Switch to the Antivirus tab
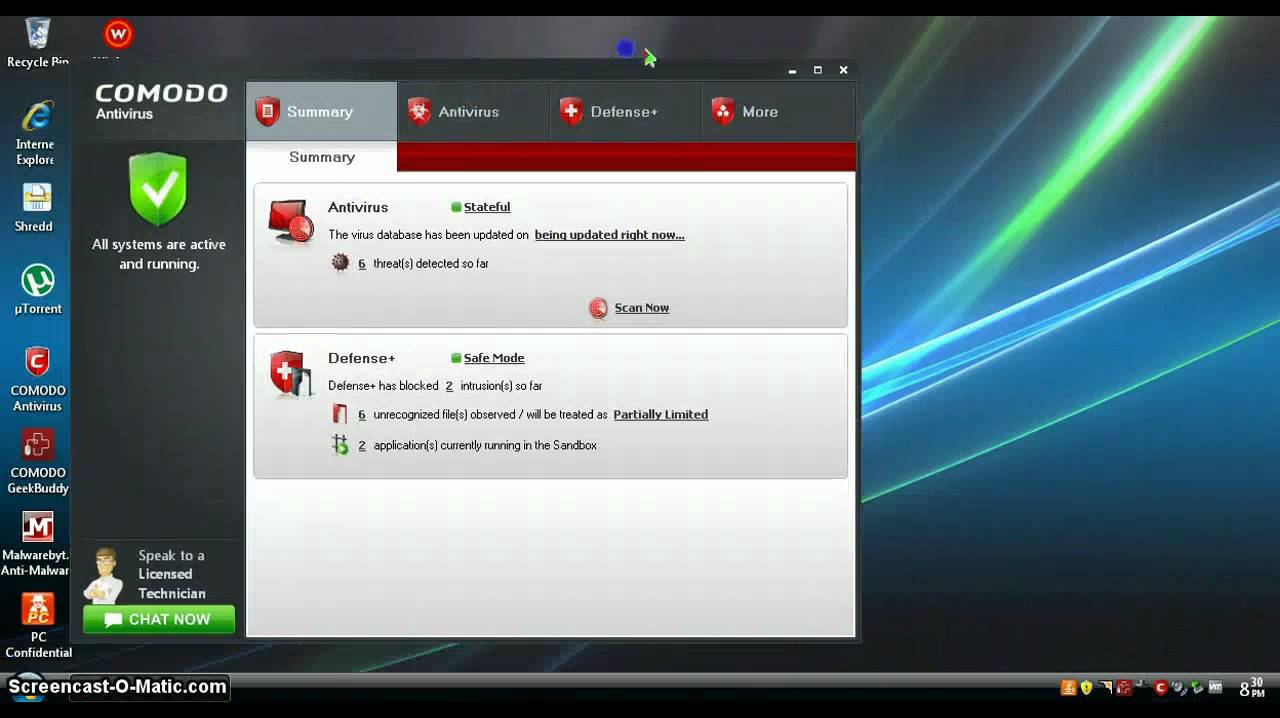1280x718 pixels. pos(473,111)
